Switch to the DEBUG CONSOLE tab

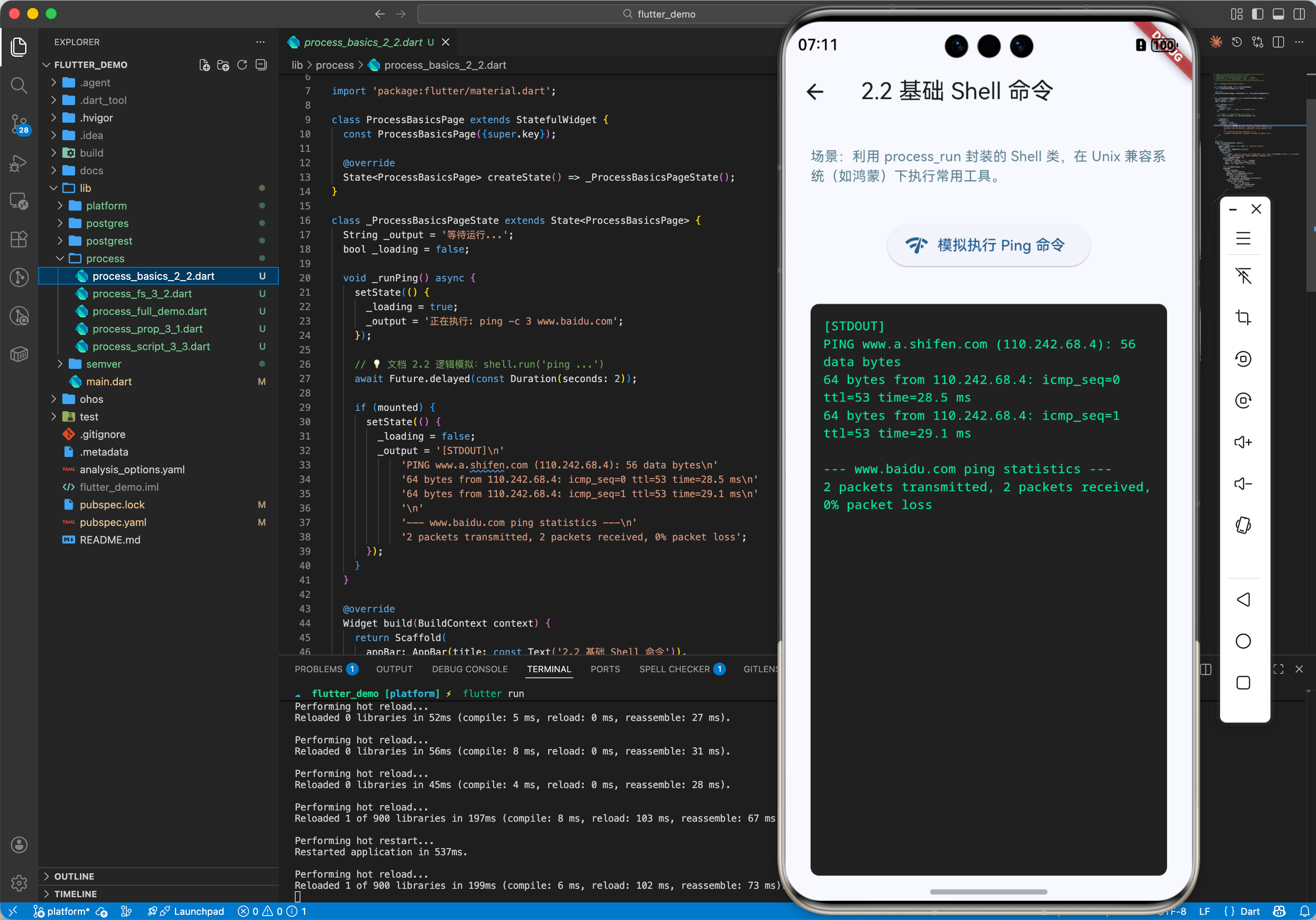coord(469,669)
